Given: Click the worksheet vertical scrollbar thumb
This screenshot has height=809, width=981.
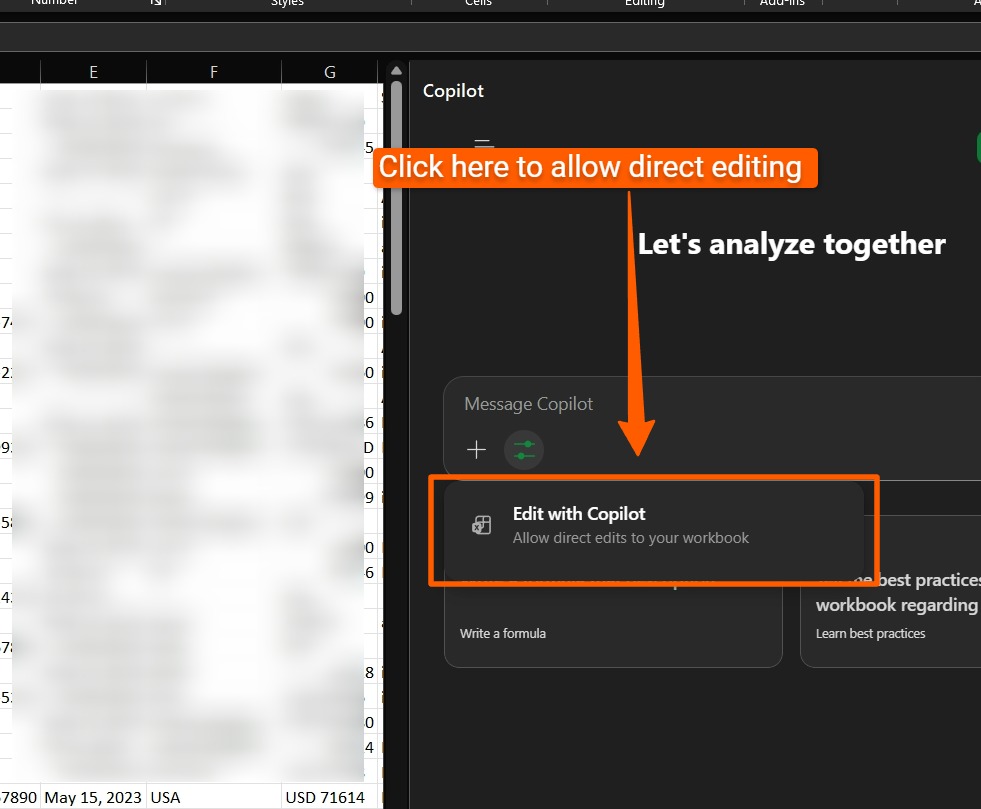Looking at the screenshot, I should point(396,198).
